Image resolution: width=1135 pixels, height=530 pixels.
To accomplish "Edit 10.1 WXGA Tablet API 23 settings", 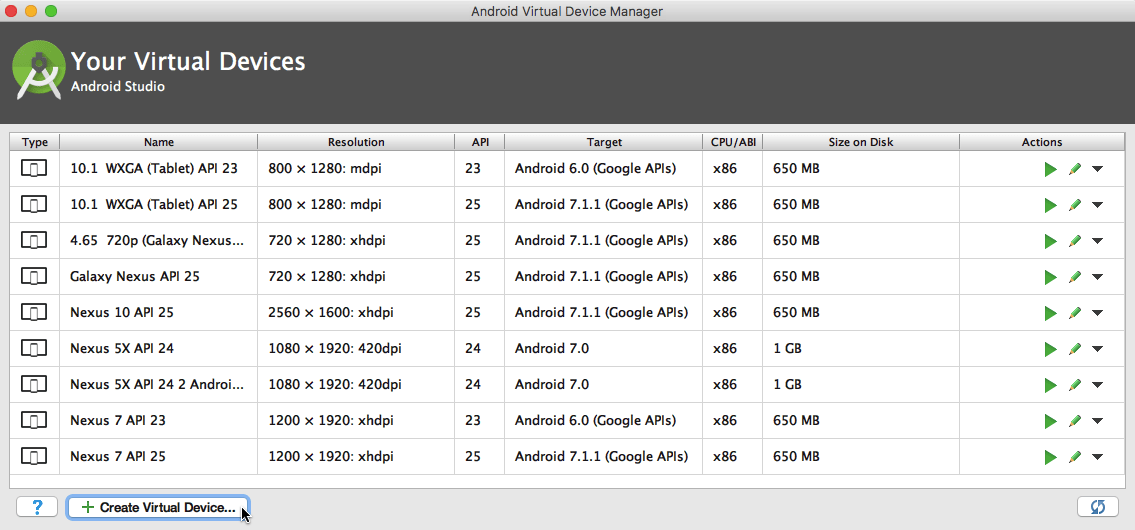I will pyautogui.click(x=1075, y=169).
